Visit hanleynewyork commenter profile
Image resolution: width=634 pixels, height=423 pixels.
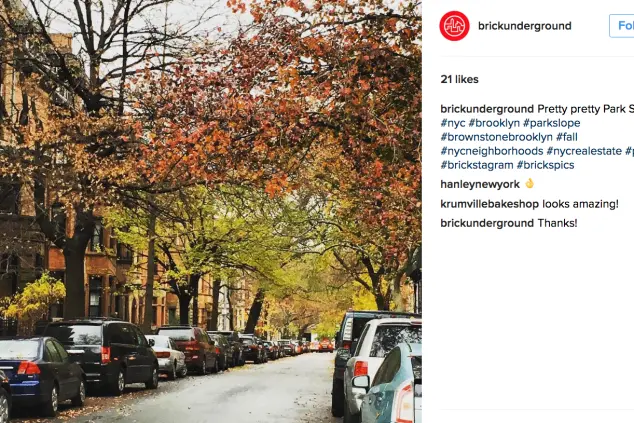tap(480, 184)
